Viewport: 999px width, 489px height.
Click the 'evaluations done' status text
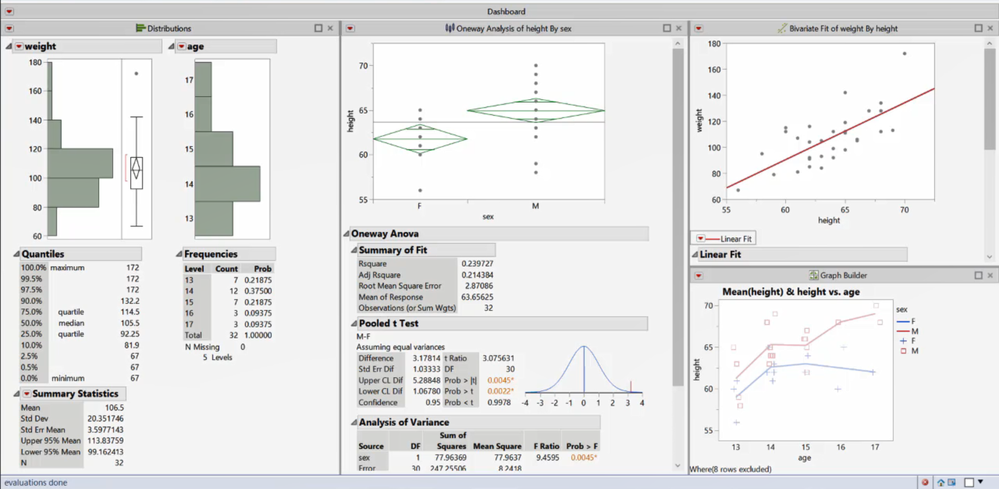coord(35,483)
